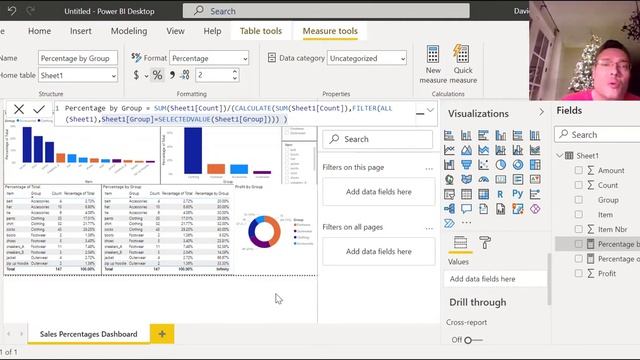The height and width of the screenshot is (360, 640).
Task: Switch to the Table tools tab
Action: (x=261, y=31)
